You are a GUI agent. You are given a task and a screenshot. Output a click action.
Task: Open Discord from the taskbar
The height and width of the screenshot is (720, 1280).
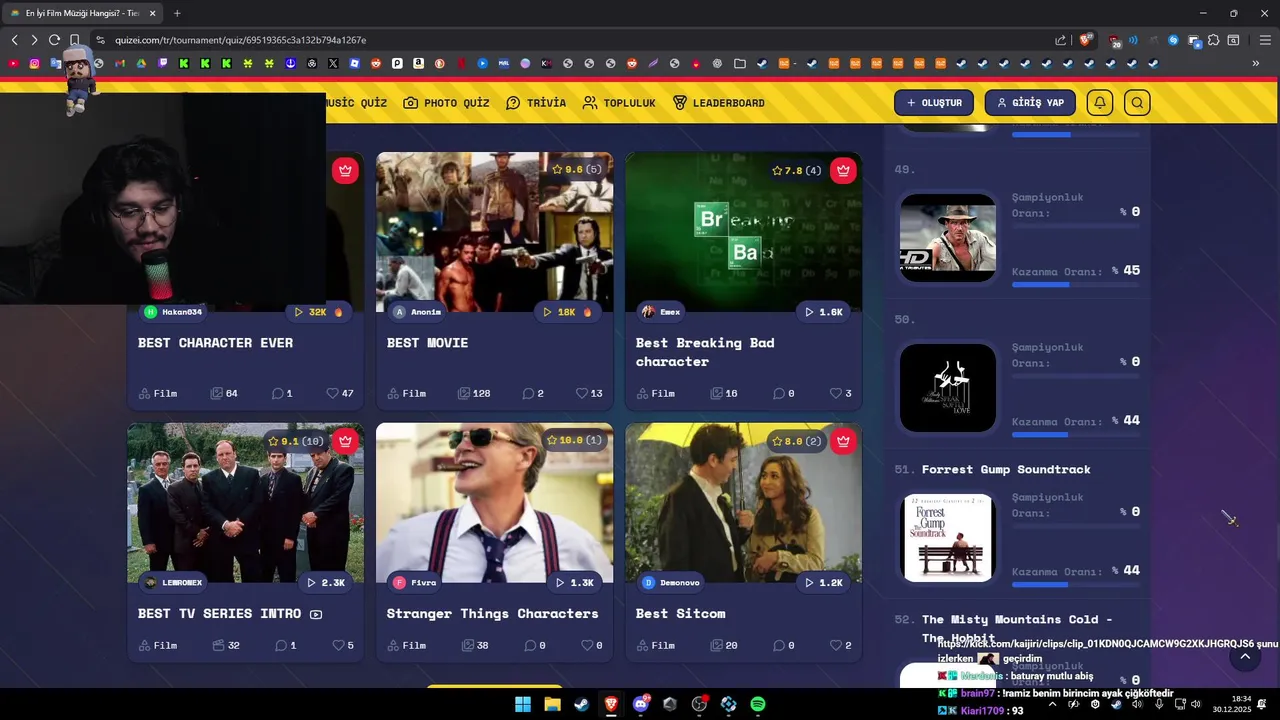click(x=641, y=704)
